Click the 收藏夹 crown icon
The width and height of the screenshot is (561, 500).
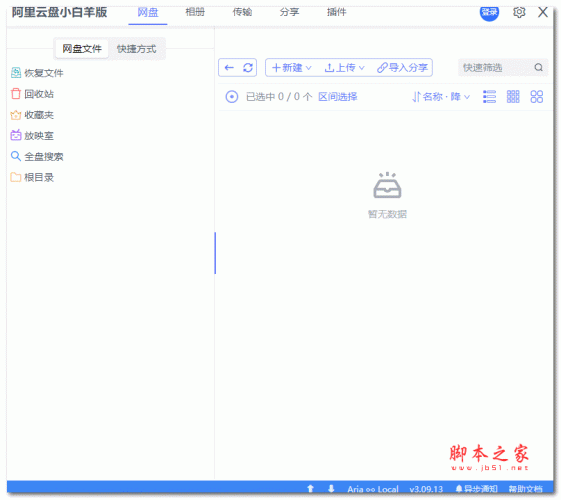click(x=16, y=115)
